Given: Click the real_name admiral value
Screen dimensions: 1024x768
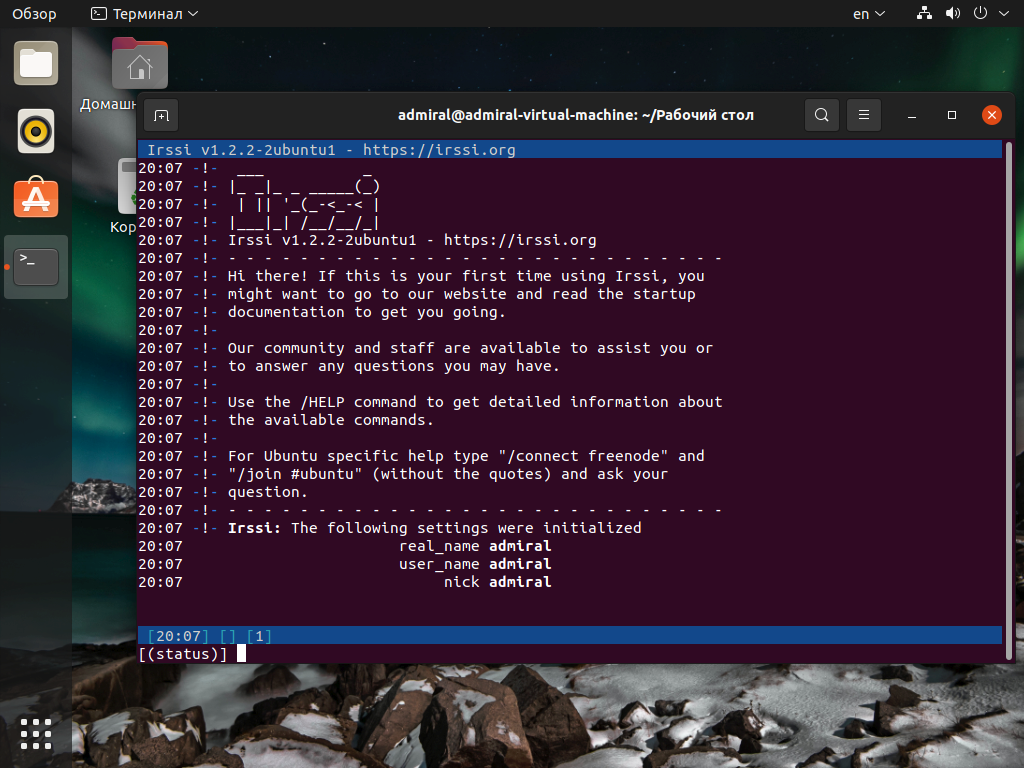Looking at the screenshot, I should click(x=520, y=546).
